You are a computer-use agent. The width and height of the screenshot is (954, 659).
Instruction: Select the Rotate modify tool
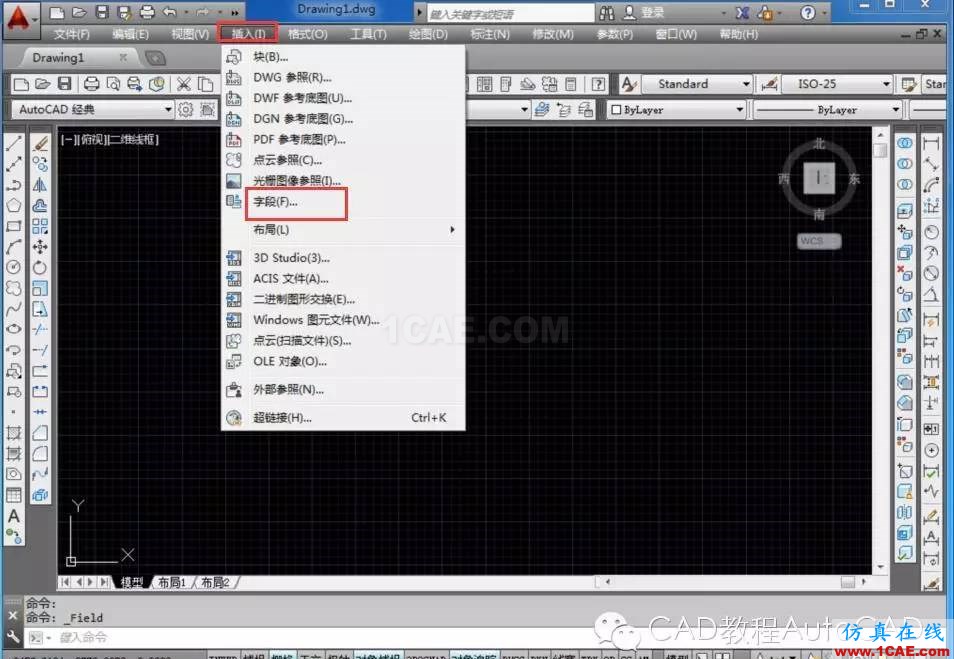pos(40,268)
